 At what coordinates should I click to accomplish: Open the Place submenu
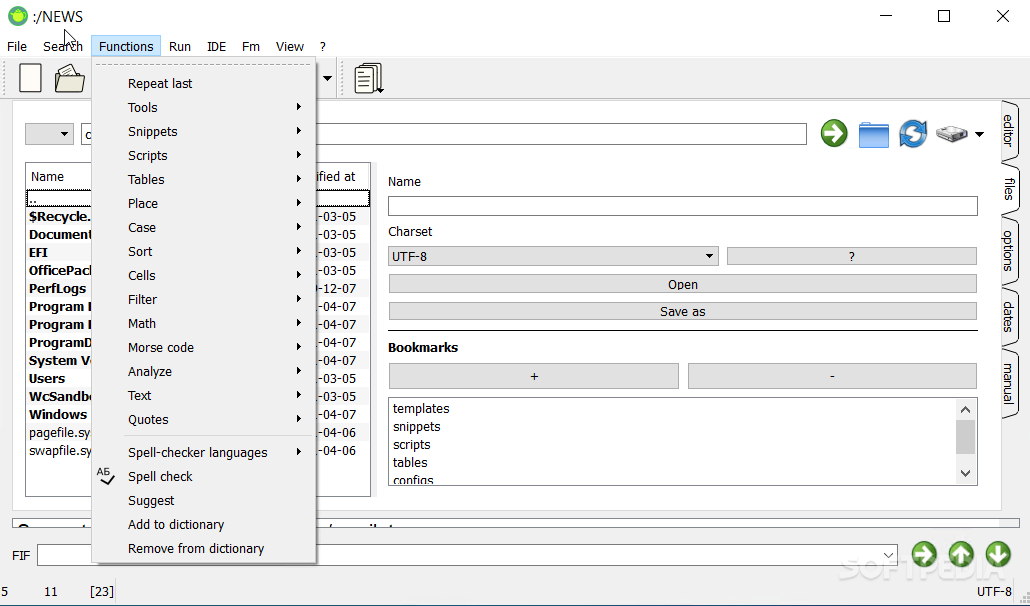point(204,204)
